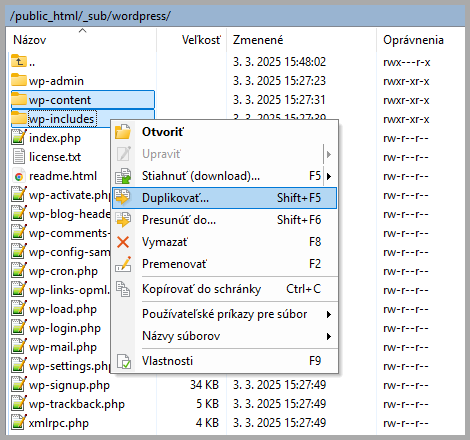The image size is (470, 440).
Task: Toggle sort arrow above Názov column
Action: click(x=82, y=31)
